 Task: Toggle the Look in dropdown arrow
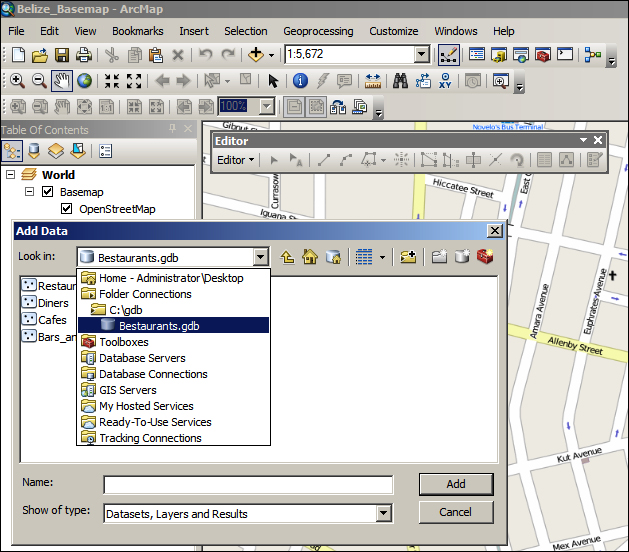261,257
